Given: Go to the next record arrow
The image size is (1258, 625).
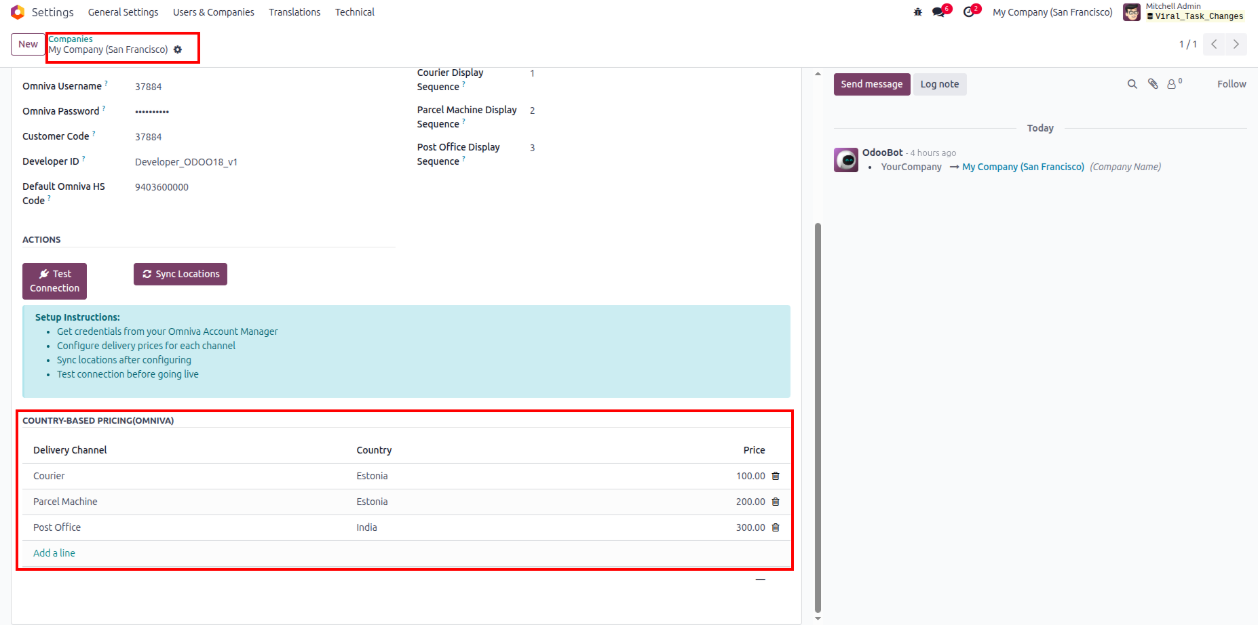Looking at the screenshot, I should (1237, 44).
